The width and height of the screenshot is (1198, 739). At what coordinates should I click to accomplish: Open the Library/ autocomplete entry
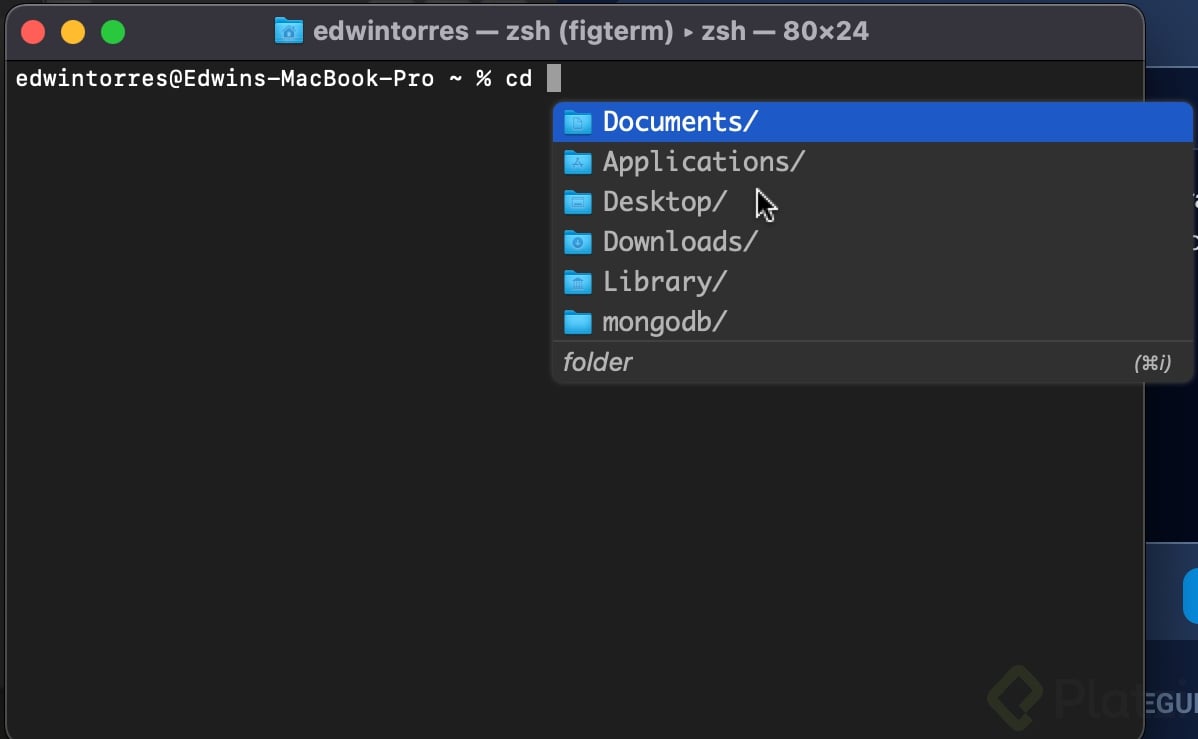pos(664,282)
